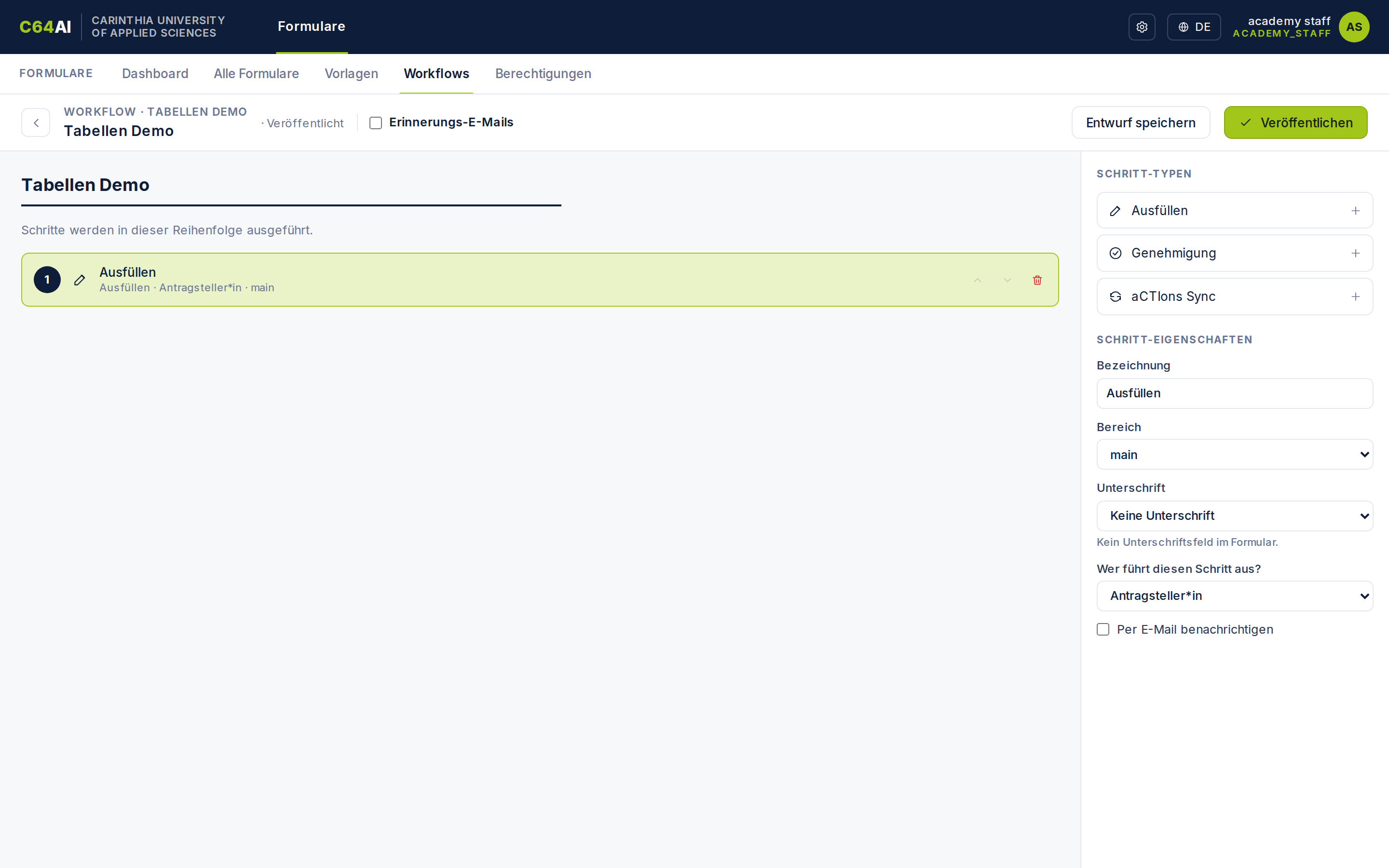Click the Ausfüllen · Antragsteller*in · main subtitle
The width and height of the screenshot is (1389, 868).
(x=187, y=287)
